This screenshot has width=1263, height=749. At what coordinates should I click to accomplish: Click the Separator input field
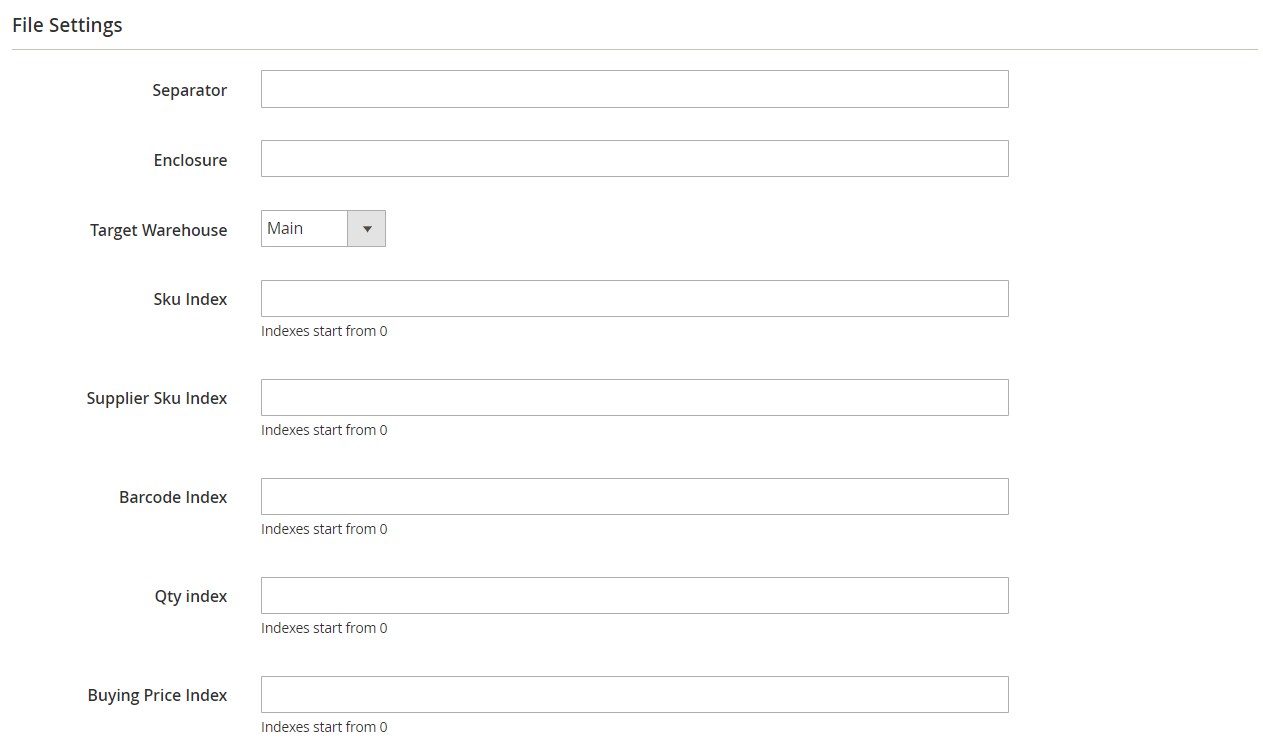pos(634,89)
